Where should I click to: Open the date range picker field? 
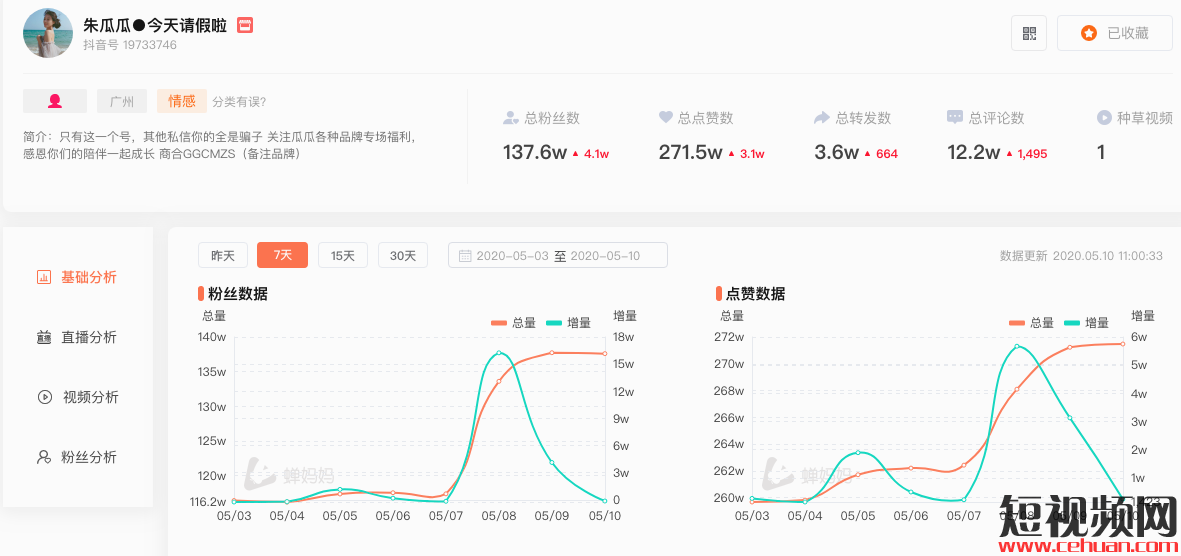pyautogui.click(x=558, y=256)
